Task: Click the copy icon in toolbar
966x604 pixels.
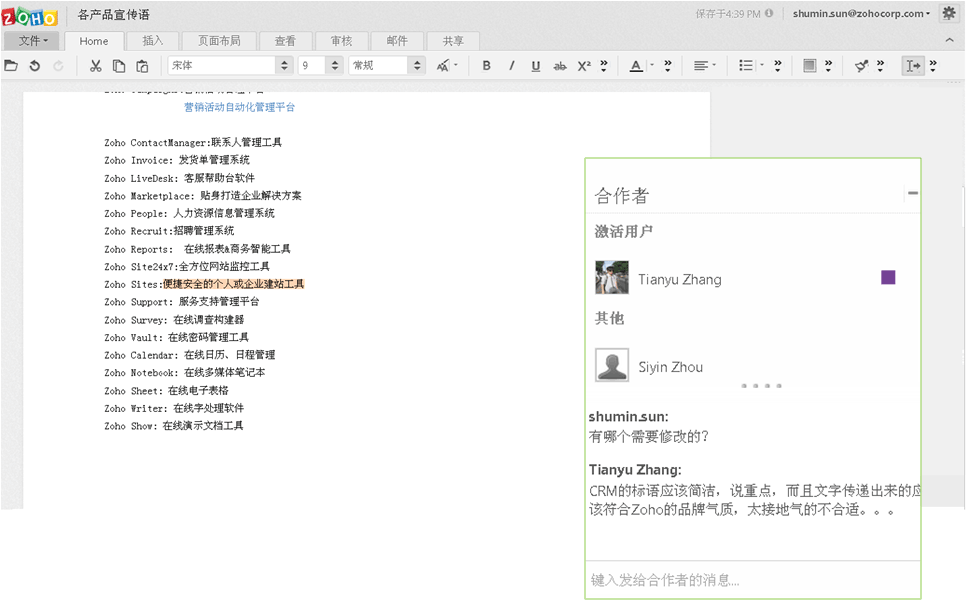Action: (119, 66)
